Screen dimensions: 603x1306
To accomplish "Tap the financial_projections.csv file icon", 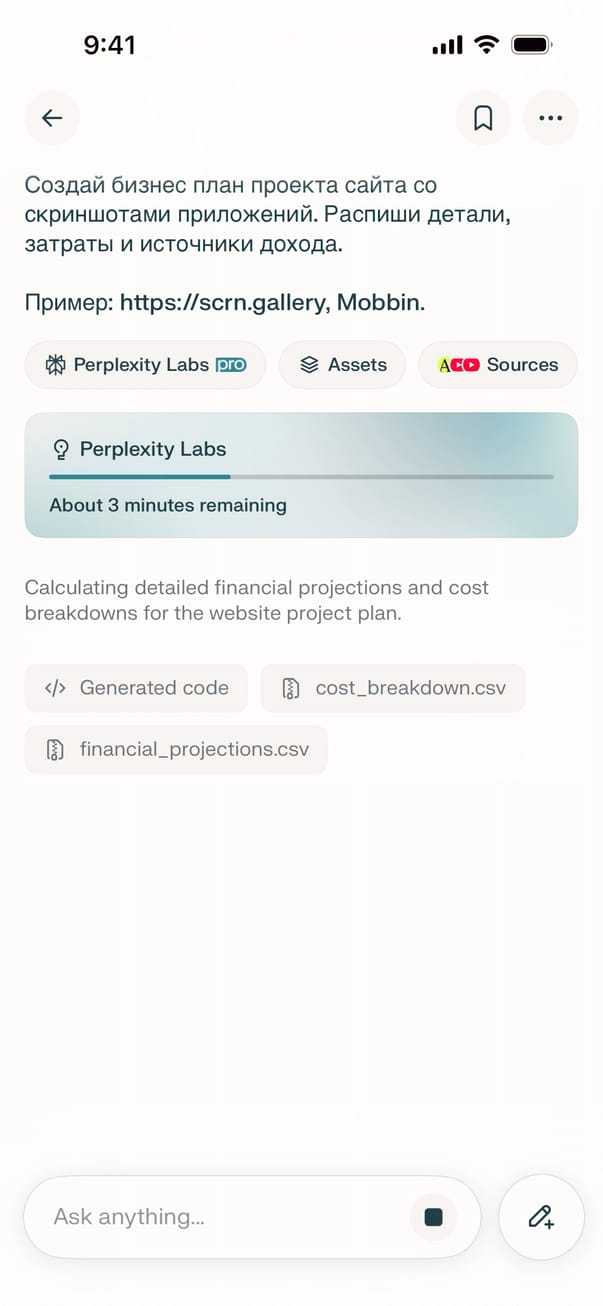I will [x=55, y=749].
